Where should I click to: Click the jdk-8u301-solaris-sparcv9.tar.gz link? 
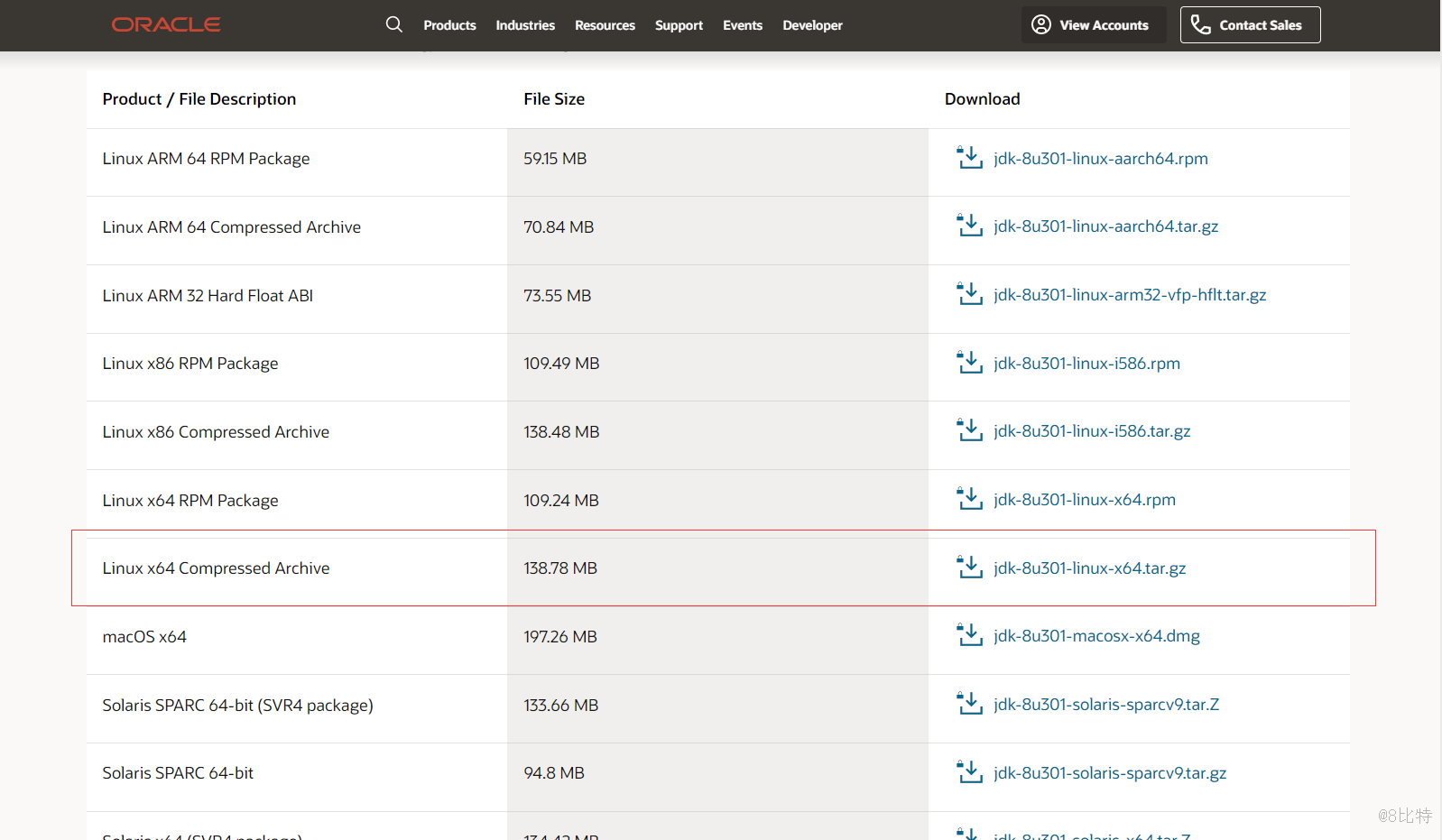coord(1109,773)
